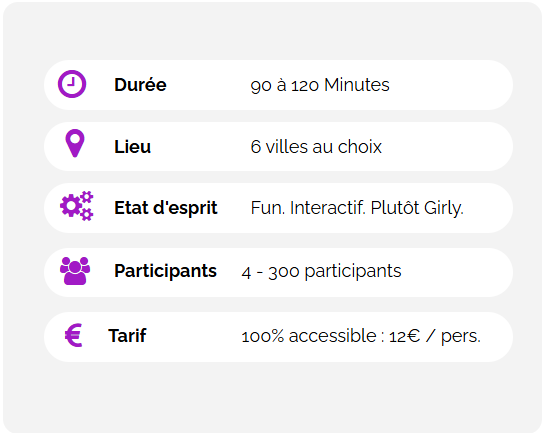
Task: Click the Tarif label
Action: pos(127,336)
